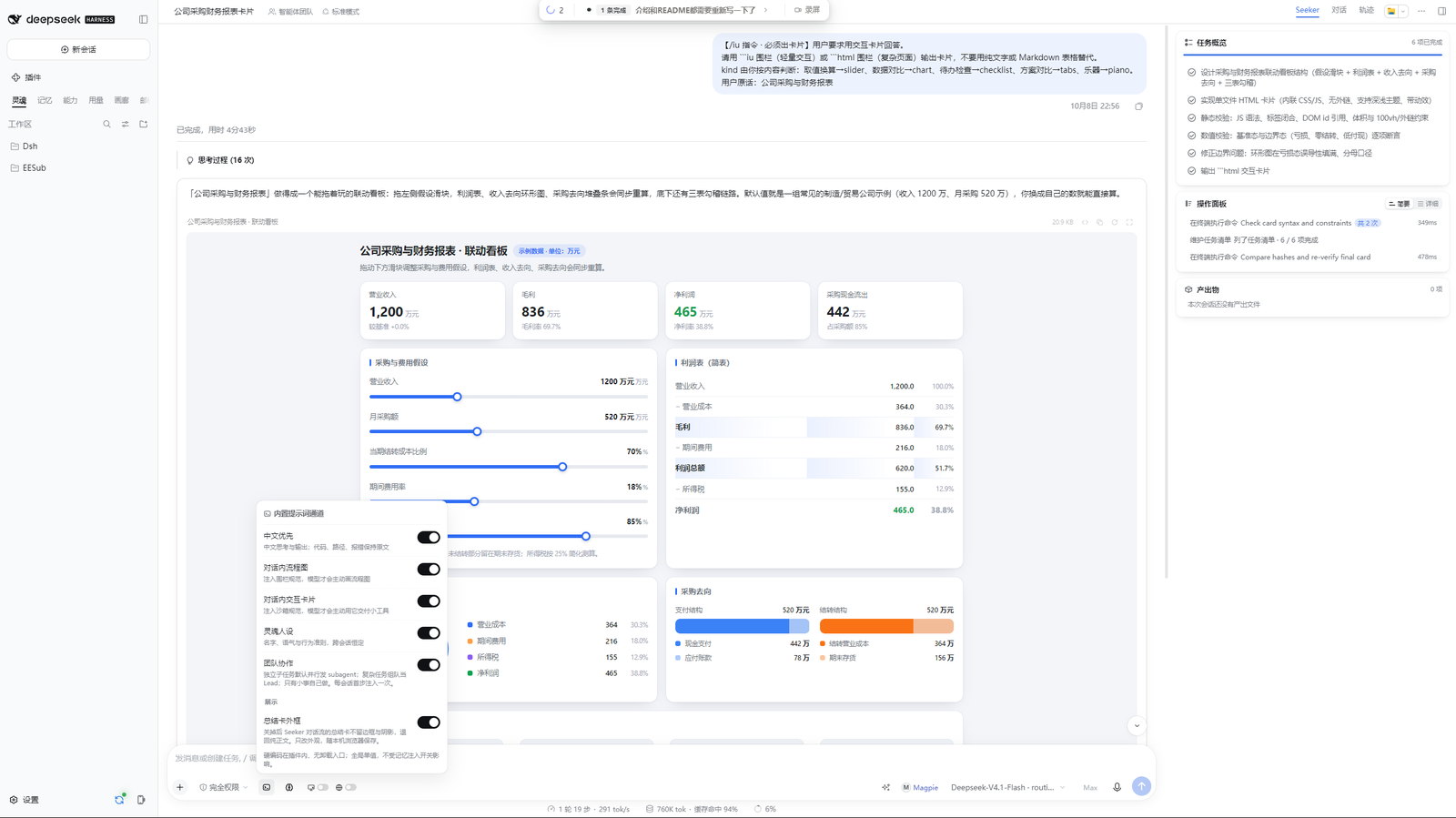This screenshot has height=818, width=1456.
Task: Click the 录屏 screen record button
Action: [x=807, y=10]
